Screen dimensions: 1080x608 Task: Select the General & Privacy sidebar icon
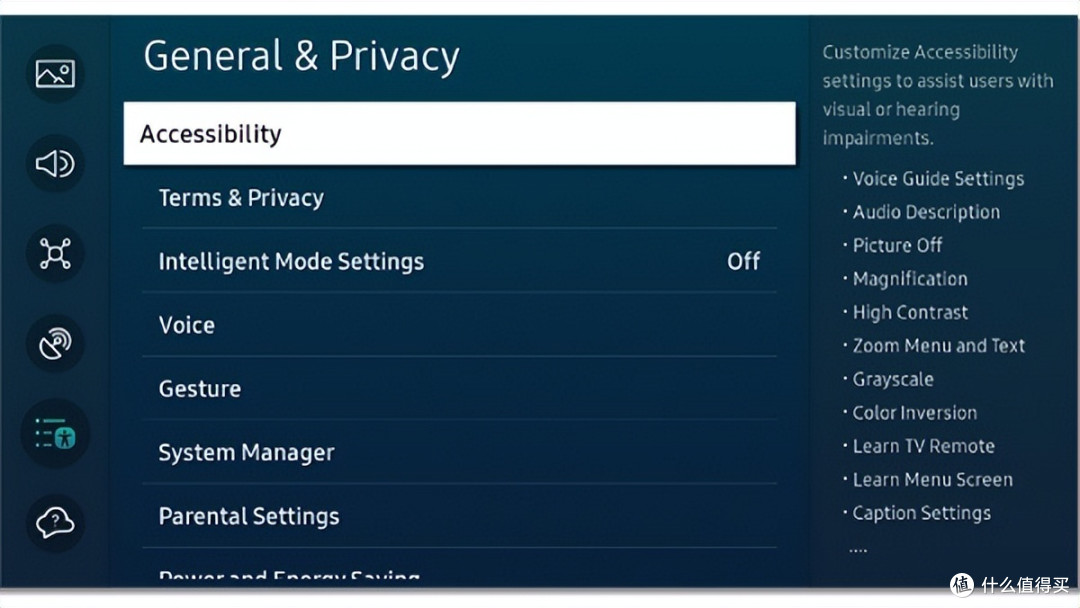(55, 434)
